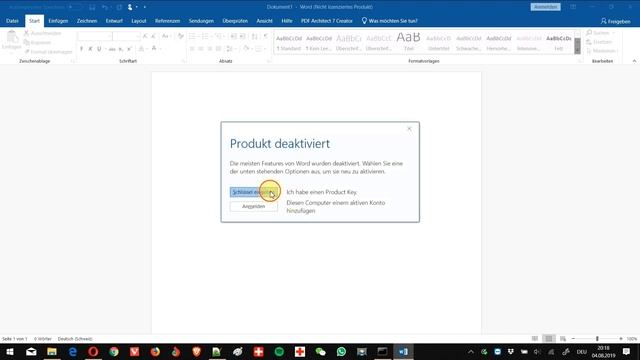
Task: Click the sort icon in Absatz group
Action: (x=255, y=36)
